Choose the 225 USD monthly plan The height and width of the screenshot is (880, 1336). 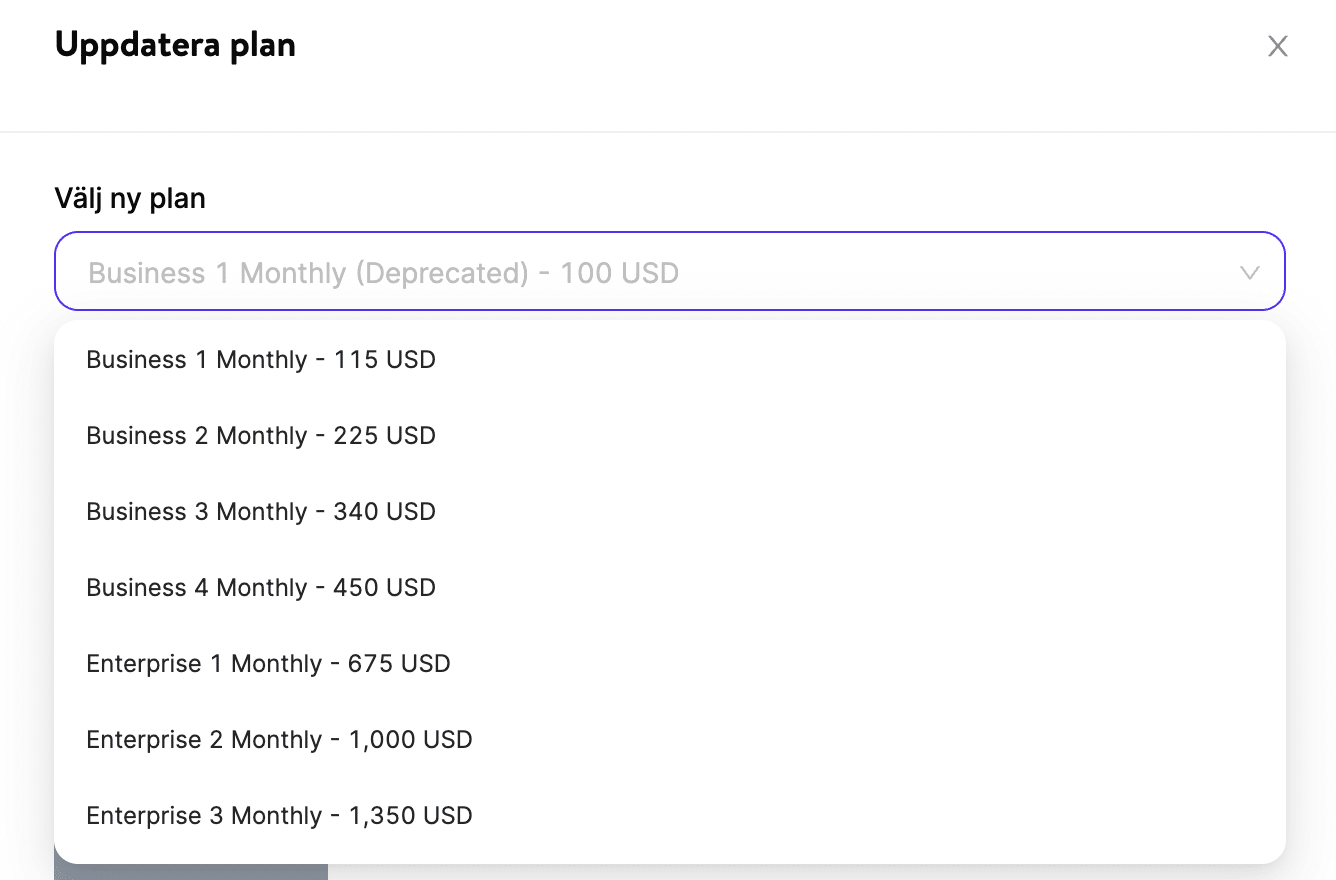point(261,436)
